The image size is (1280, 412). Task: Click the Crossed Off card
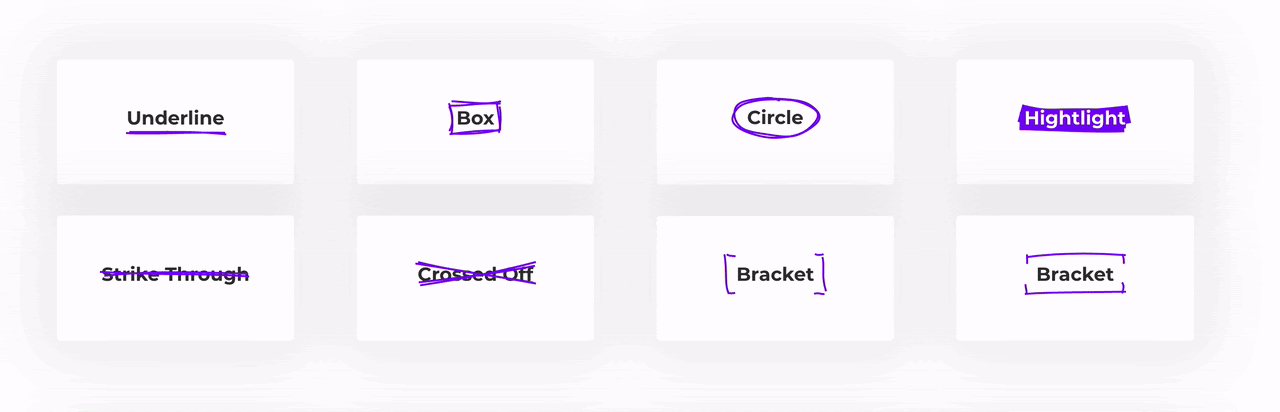(x=475, y=278)
